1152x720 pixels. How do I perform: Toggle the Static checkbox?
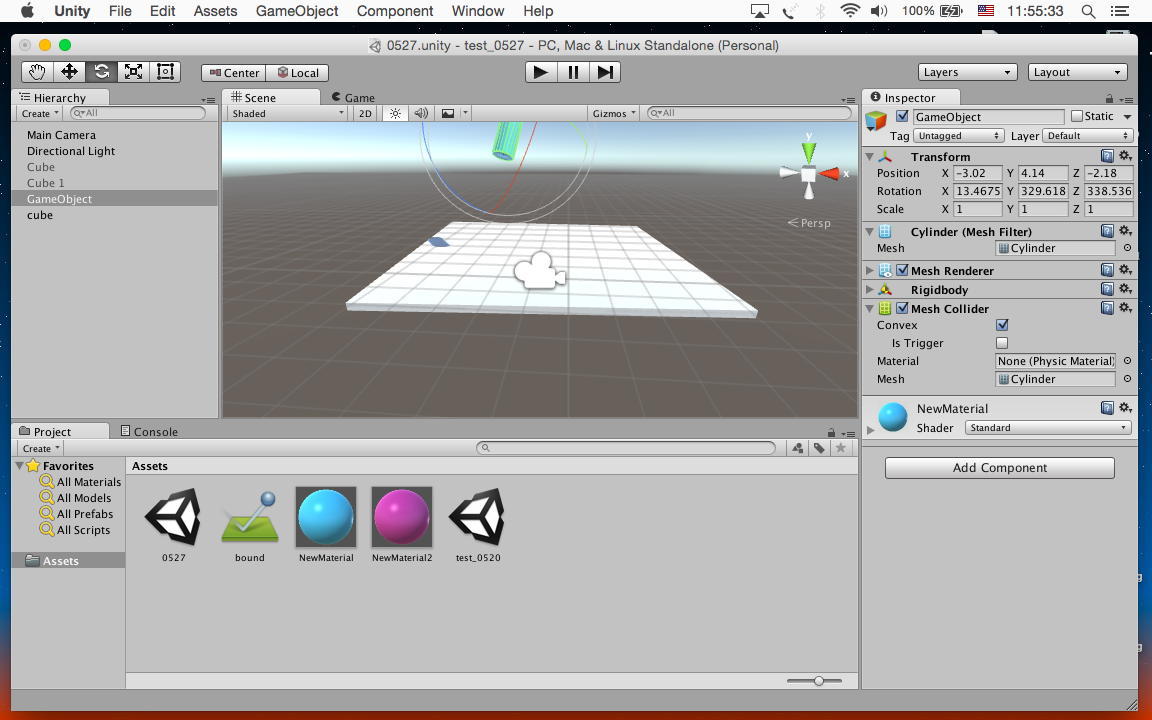pos(1076,116)
